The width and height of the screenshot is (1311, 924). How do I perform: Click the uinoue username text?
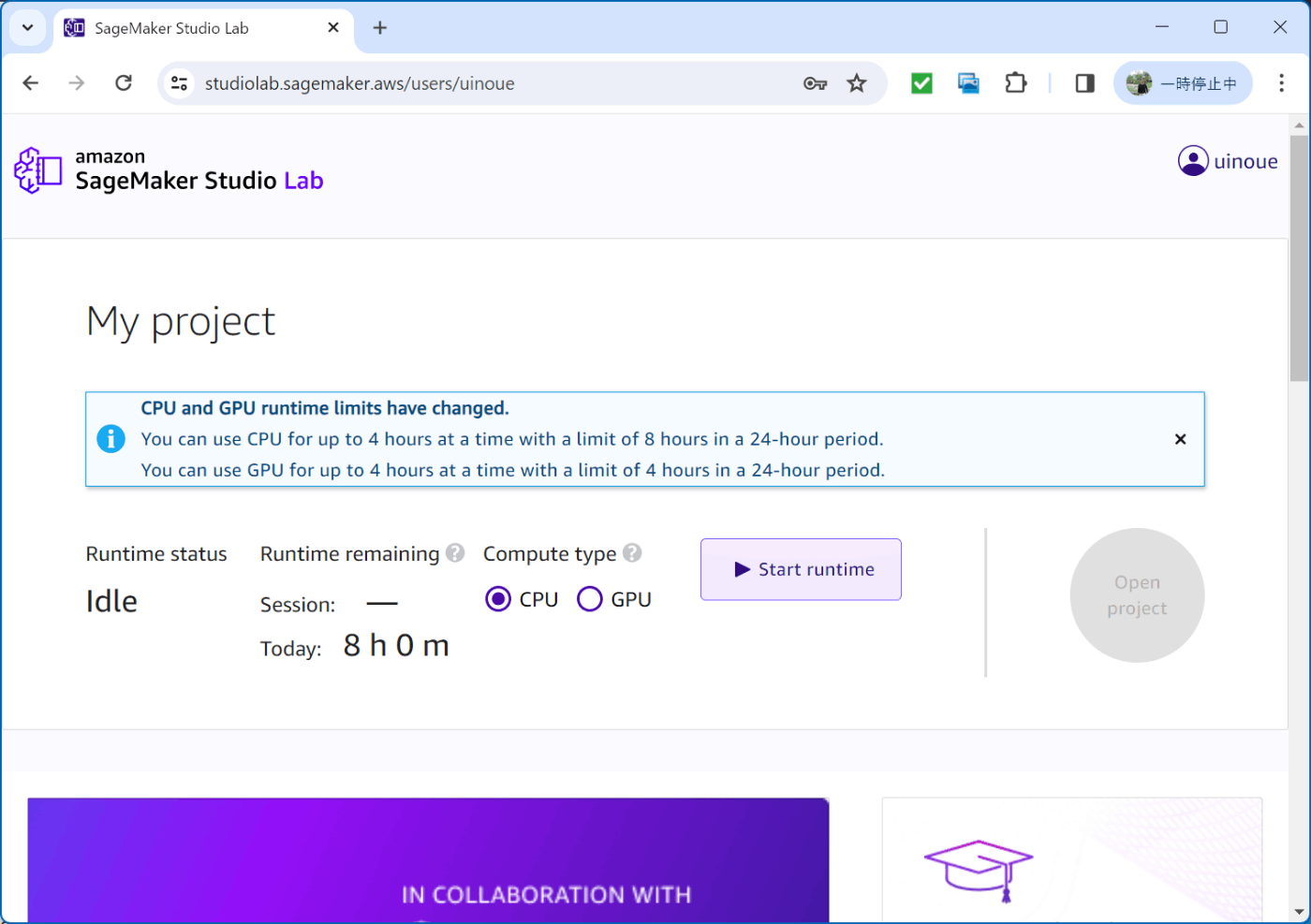(x=1245, y=161)
